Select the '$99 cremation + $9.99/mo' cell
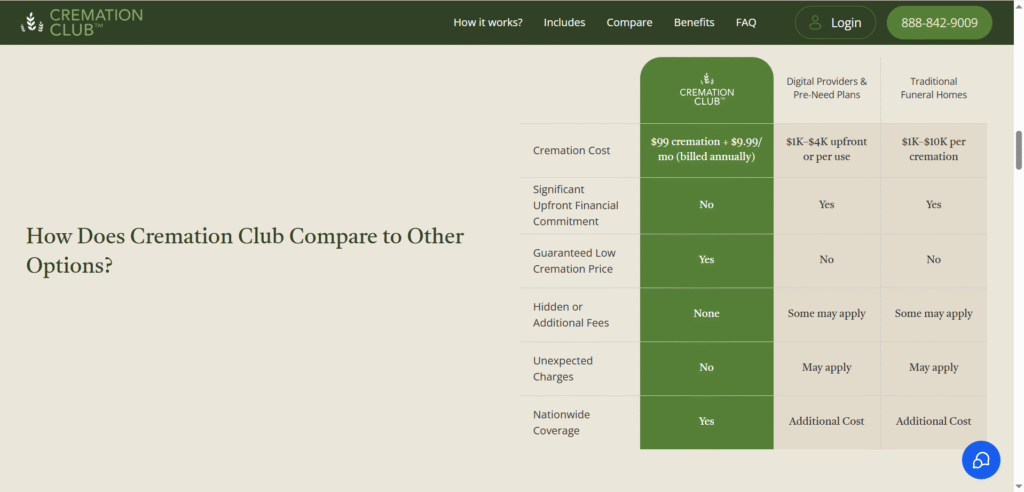The image size is (1024, 492). tap(707, 150)
